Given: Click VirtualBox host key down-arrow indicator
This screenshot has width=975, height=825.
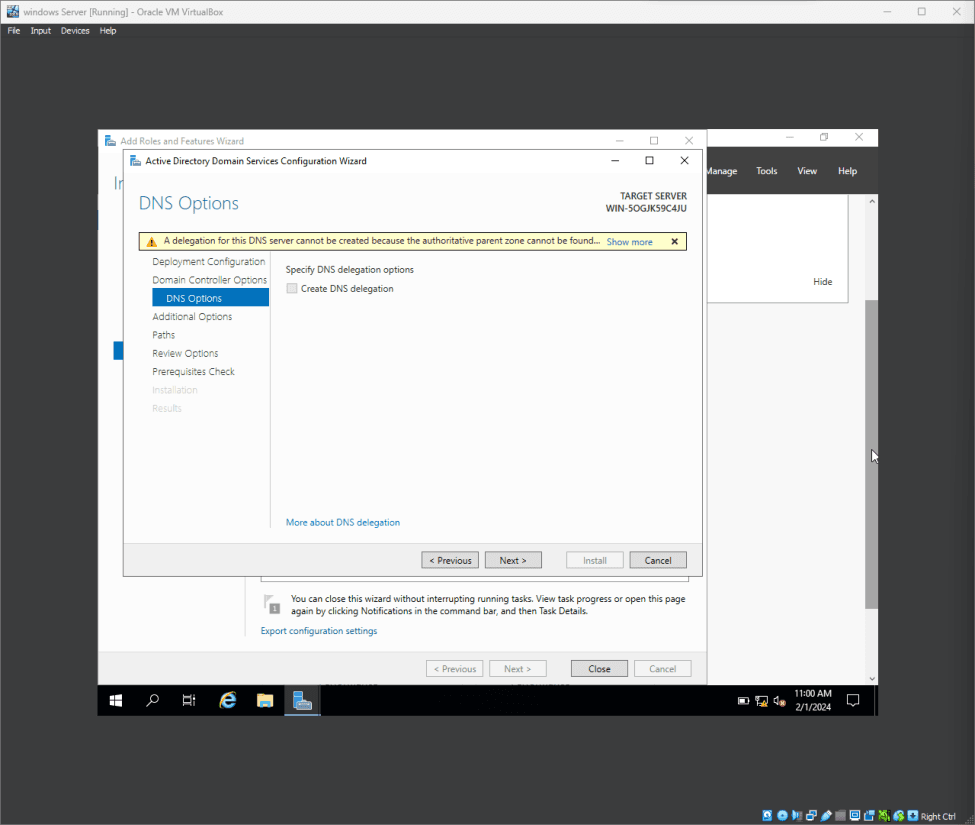Looking at the screenshot, I should tap(912, 816).
